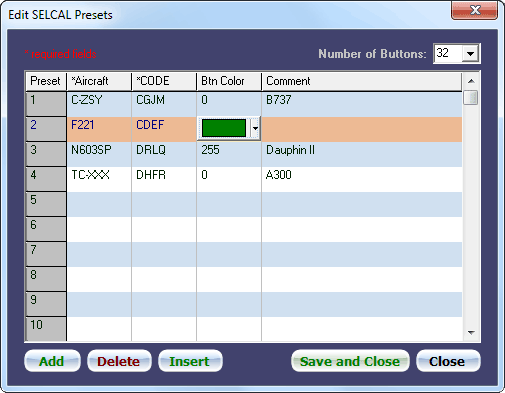Select preset row header 7
505x393 pixels.
pos(46,254)
